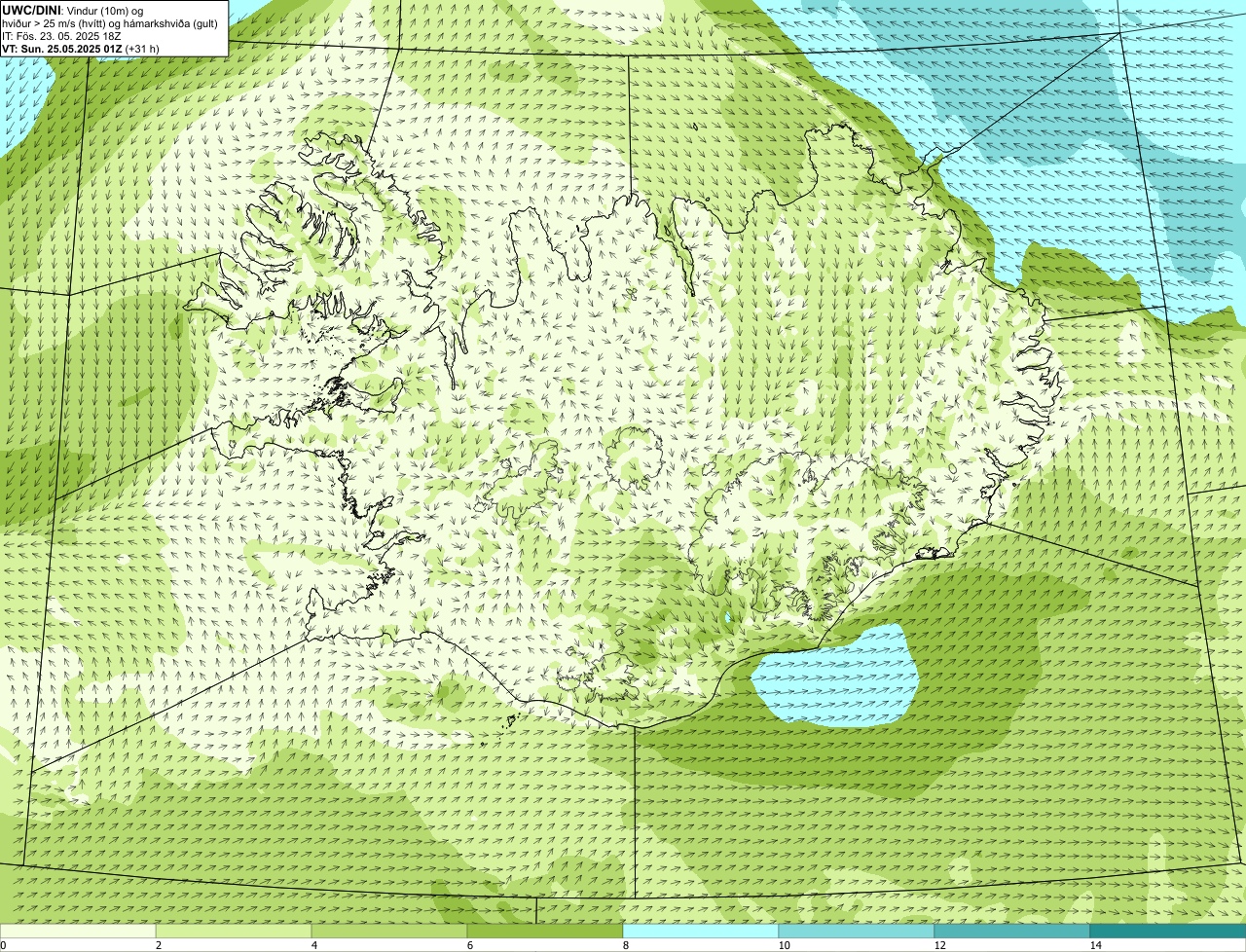Click the scale label "10"

pyautogui.click(x=784, y=945)
